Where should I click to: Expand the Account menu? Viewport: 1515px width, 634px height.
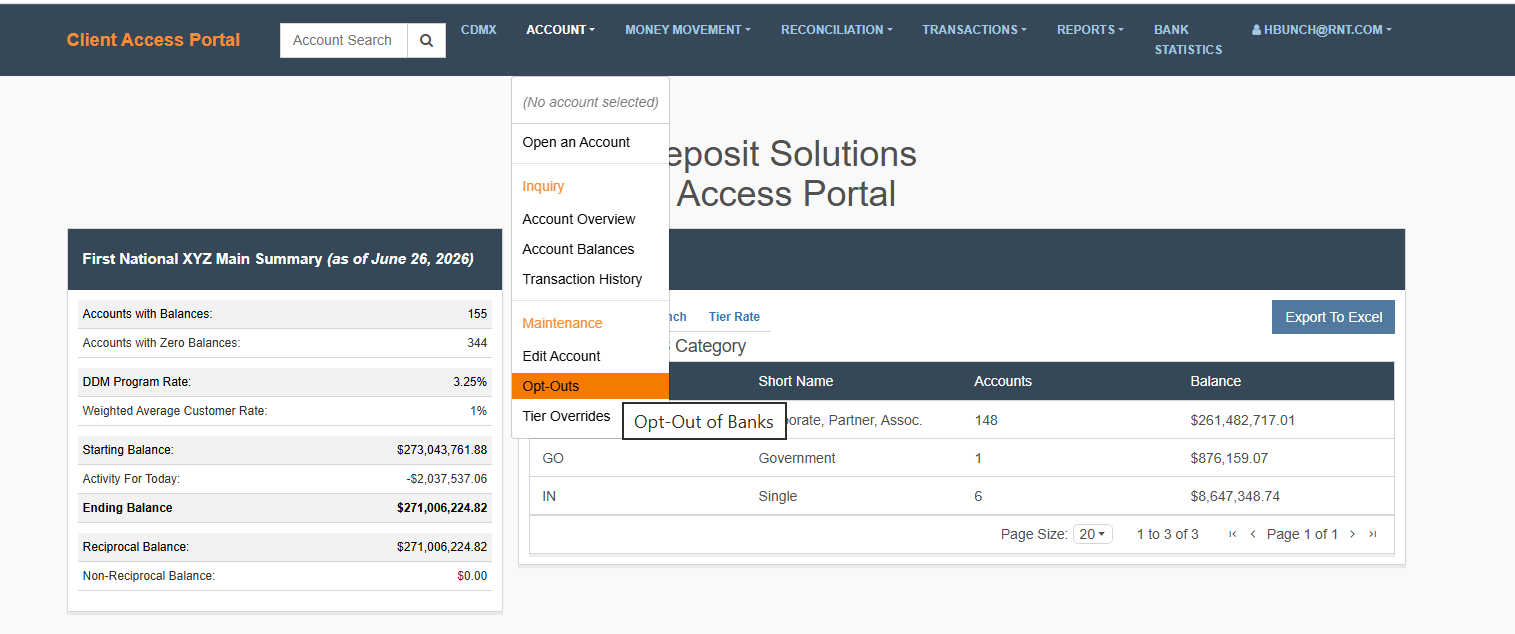(x=560, y=30)
